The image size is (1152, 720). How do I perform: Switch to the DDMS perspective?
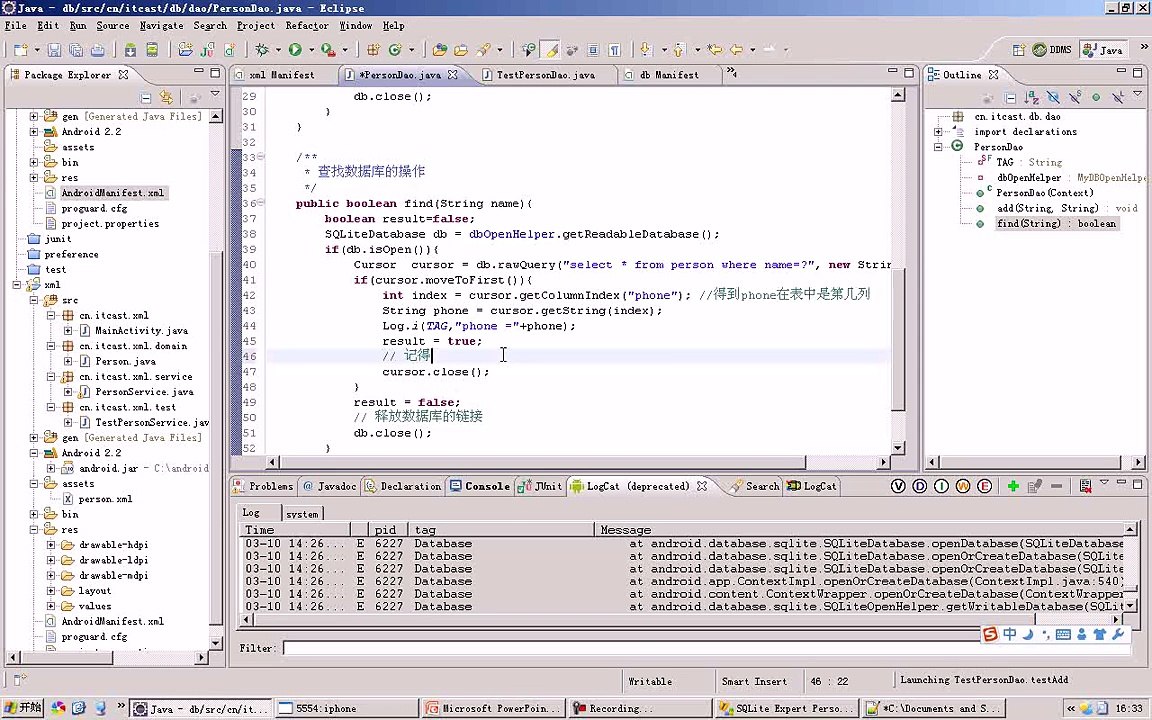point(1052,50)
